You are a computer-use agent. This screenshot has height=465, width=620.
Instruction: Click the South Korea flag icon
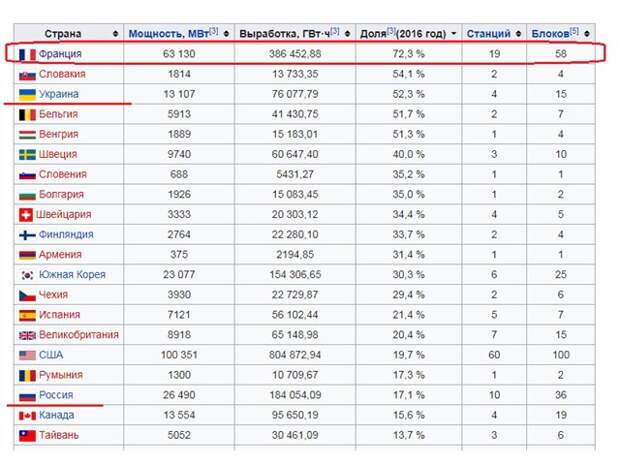click(27, 275)
